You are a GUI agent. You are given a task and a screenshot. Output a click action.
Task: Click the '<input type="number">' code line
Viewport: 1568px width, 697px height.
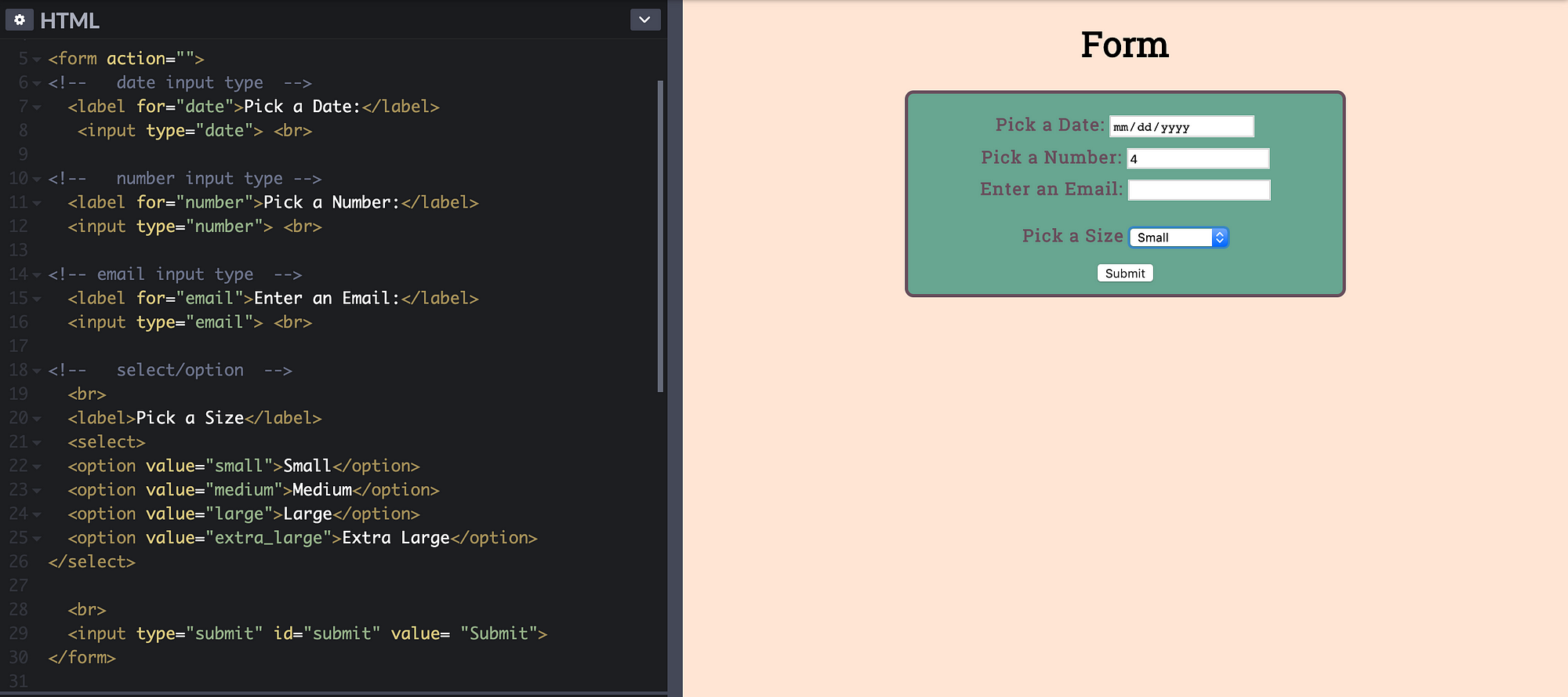click(195, 227)
